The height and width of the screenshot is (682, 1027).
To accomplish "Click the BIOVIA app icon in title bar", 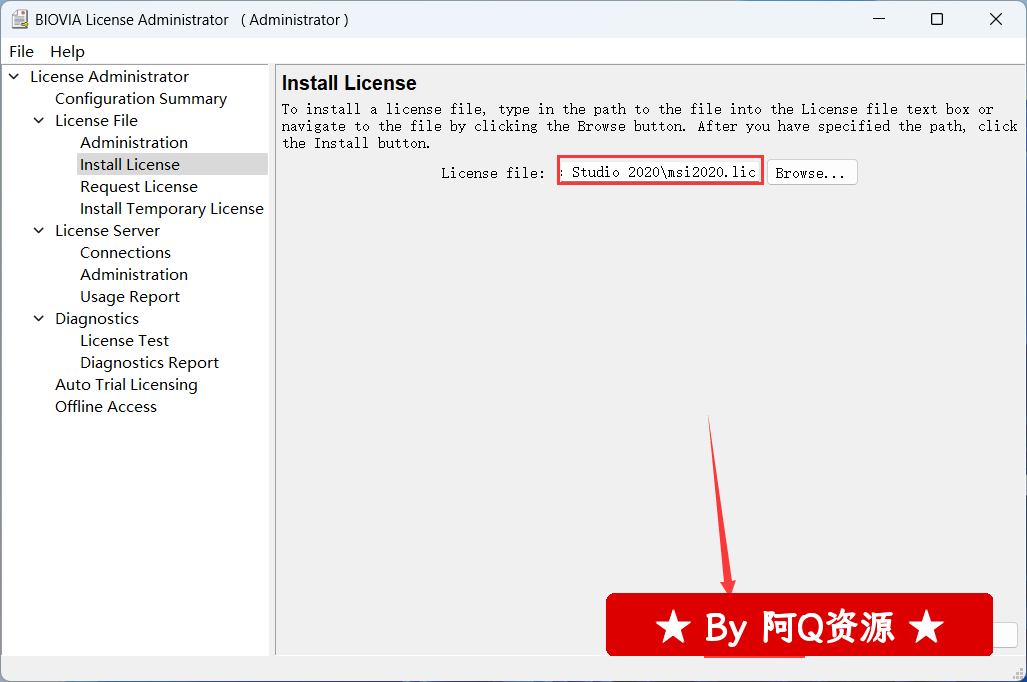I will tap(19, 19).
